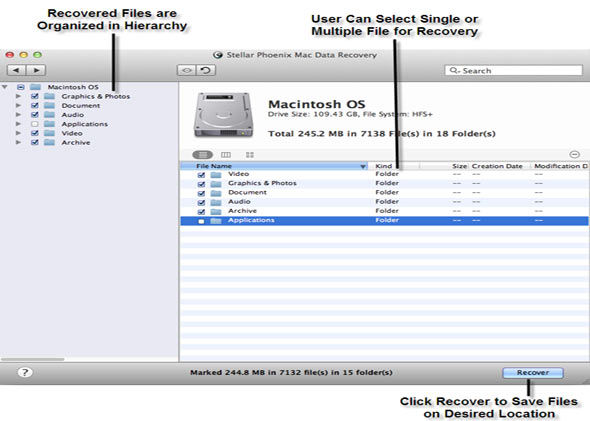
Task: Click the sidebar horizontal scrollbar
Action: 32,359
